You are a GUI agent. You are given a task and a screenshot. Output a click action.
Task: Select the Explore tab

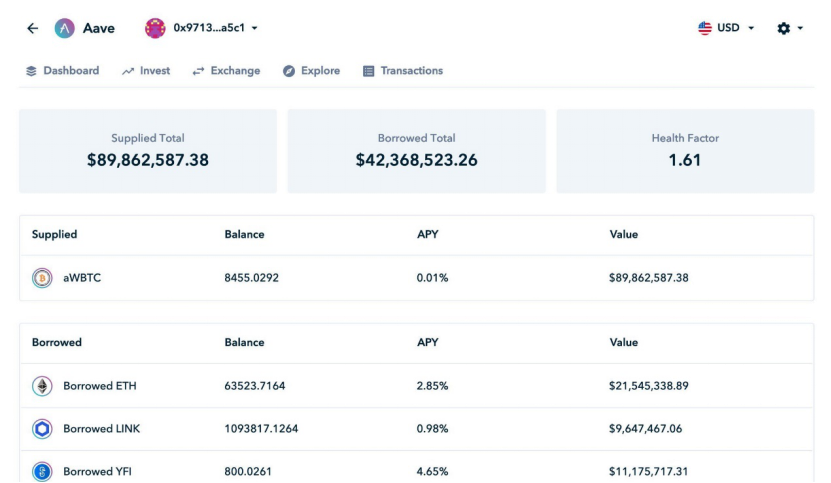(311, 71)
